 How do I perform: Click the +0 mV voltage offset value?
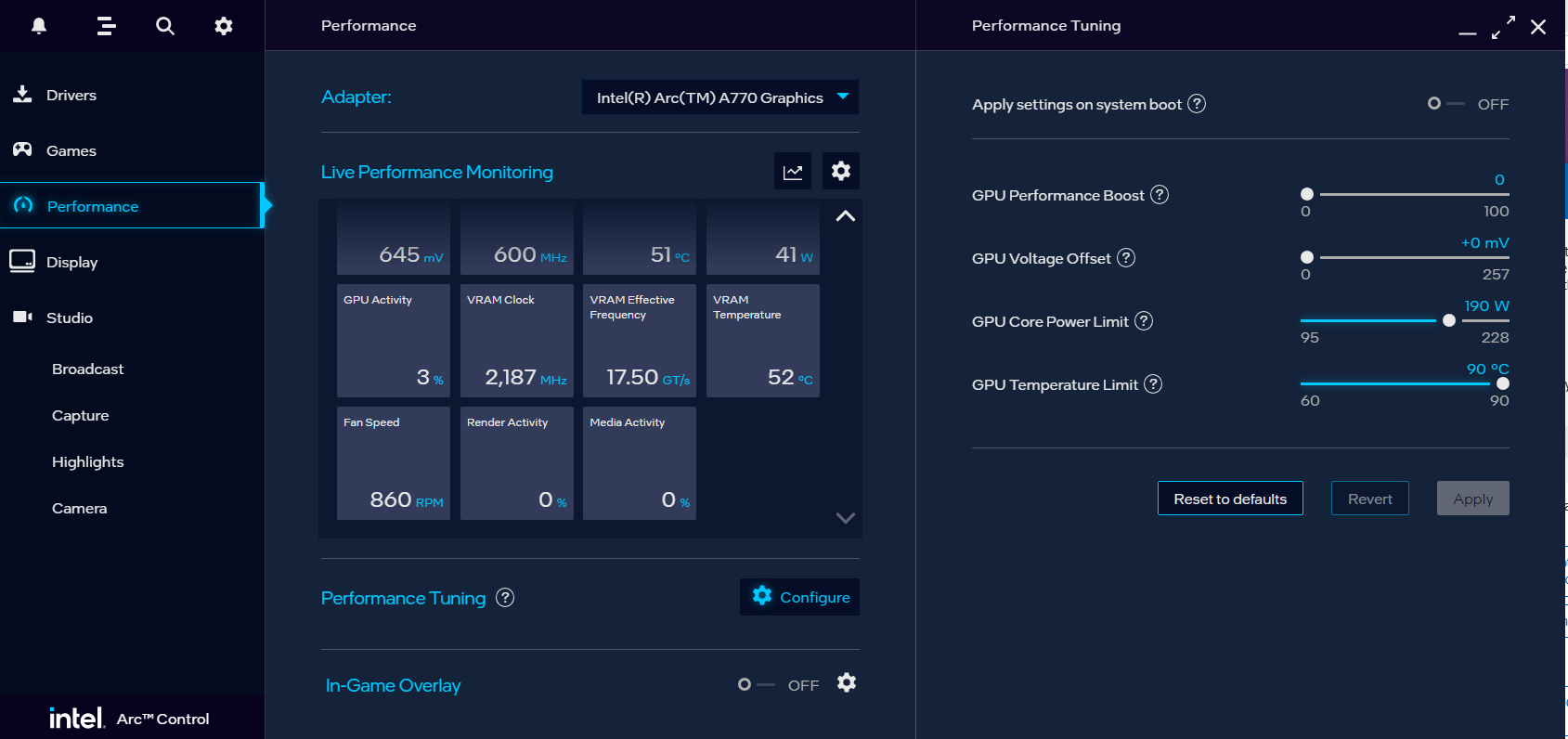tap(1484, 242)
